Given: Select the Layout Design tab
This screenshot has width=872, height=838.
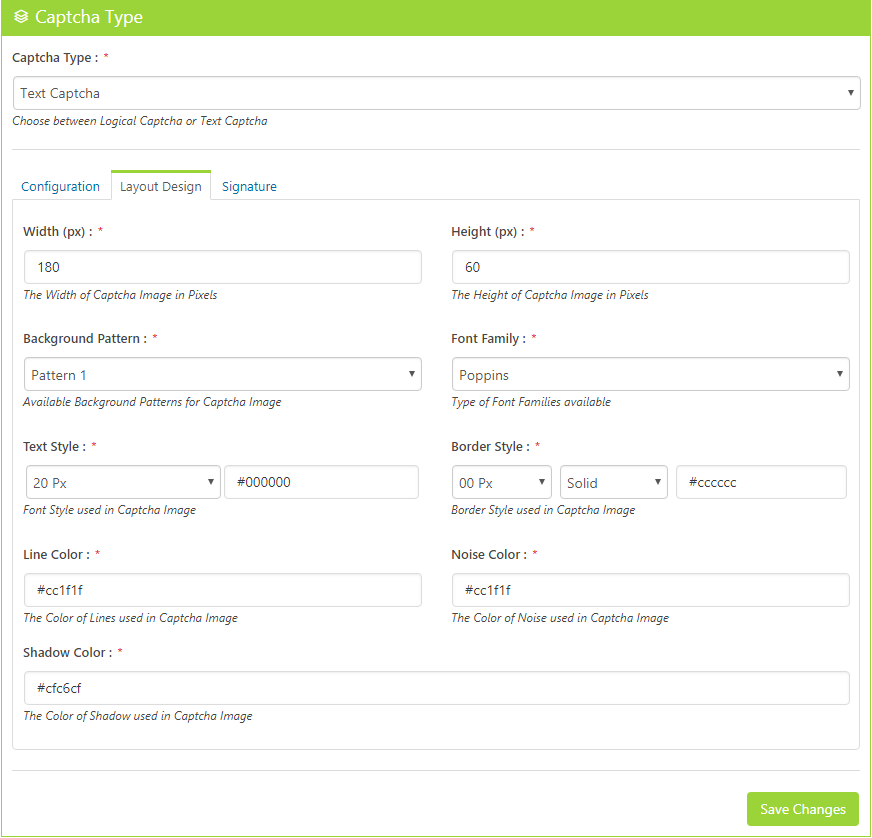Looking at the screenshot, I should pyautogui.click(x=161, y=186).
